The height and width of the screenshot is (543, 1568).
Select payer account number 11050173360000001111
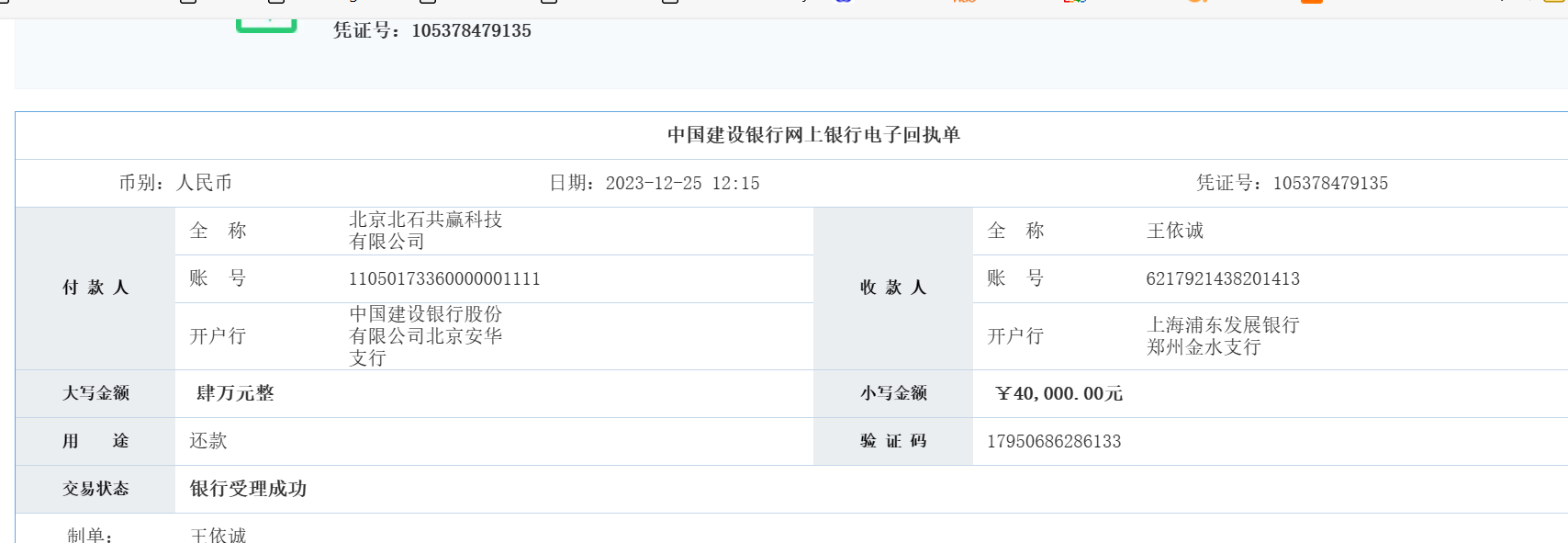click(444, 278)
